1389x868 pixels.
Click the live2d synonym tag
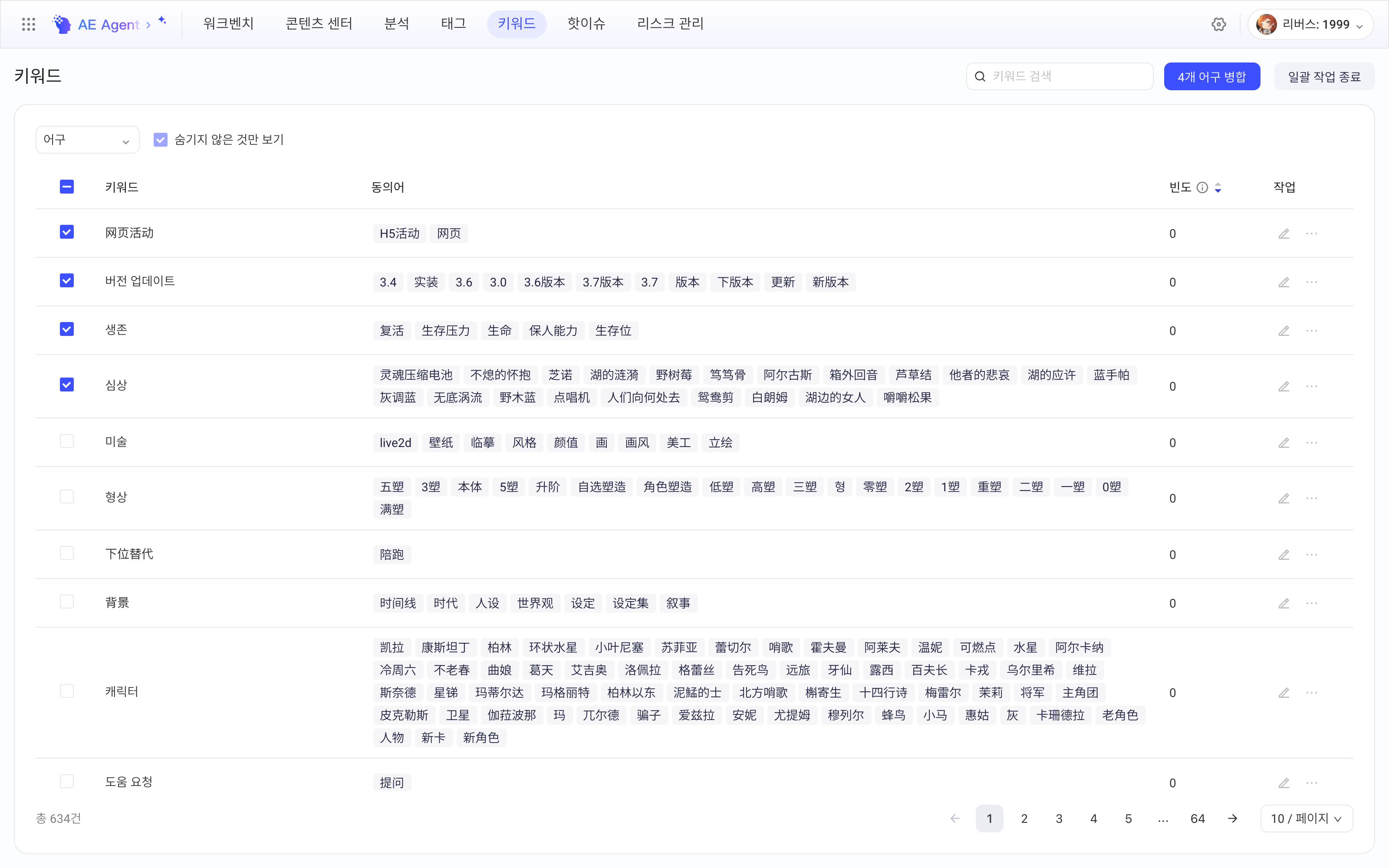(x=395, y=443)
